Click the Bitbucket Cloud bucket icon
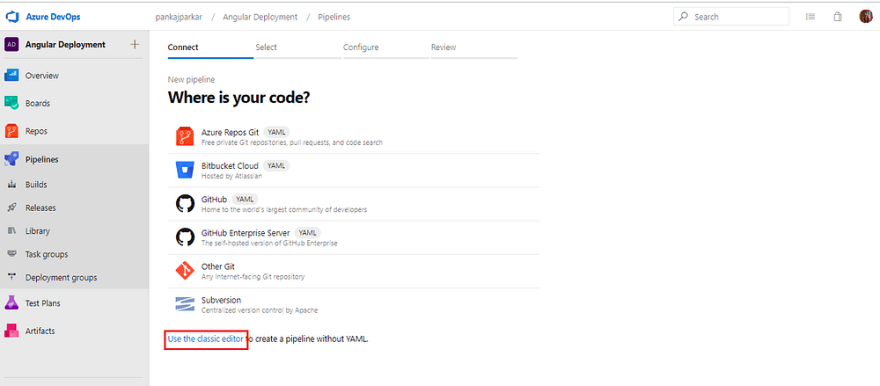Viewport: 880px width, 386px height. 185,170
